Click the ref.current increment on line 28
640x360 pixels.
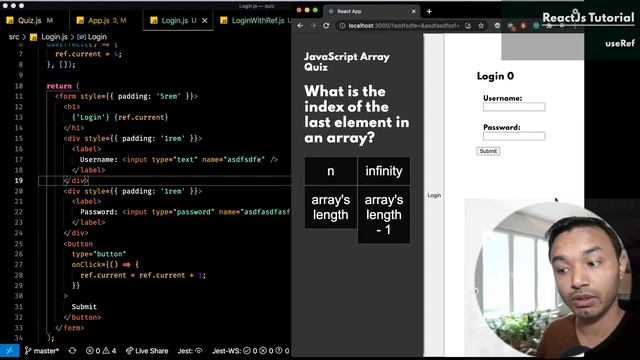[x=143, y=275]
